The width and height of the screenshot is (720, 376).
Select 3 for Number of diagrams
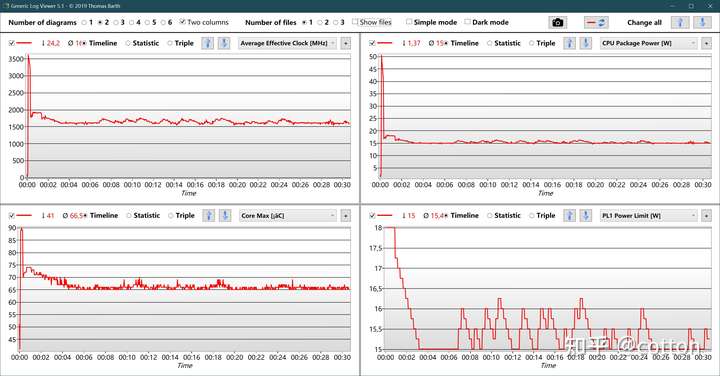(119, 22)
